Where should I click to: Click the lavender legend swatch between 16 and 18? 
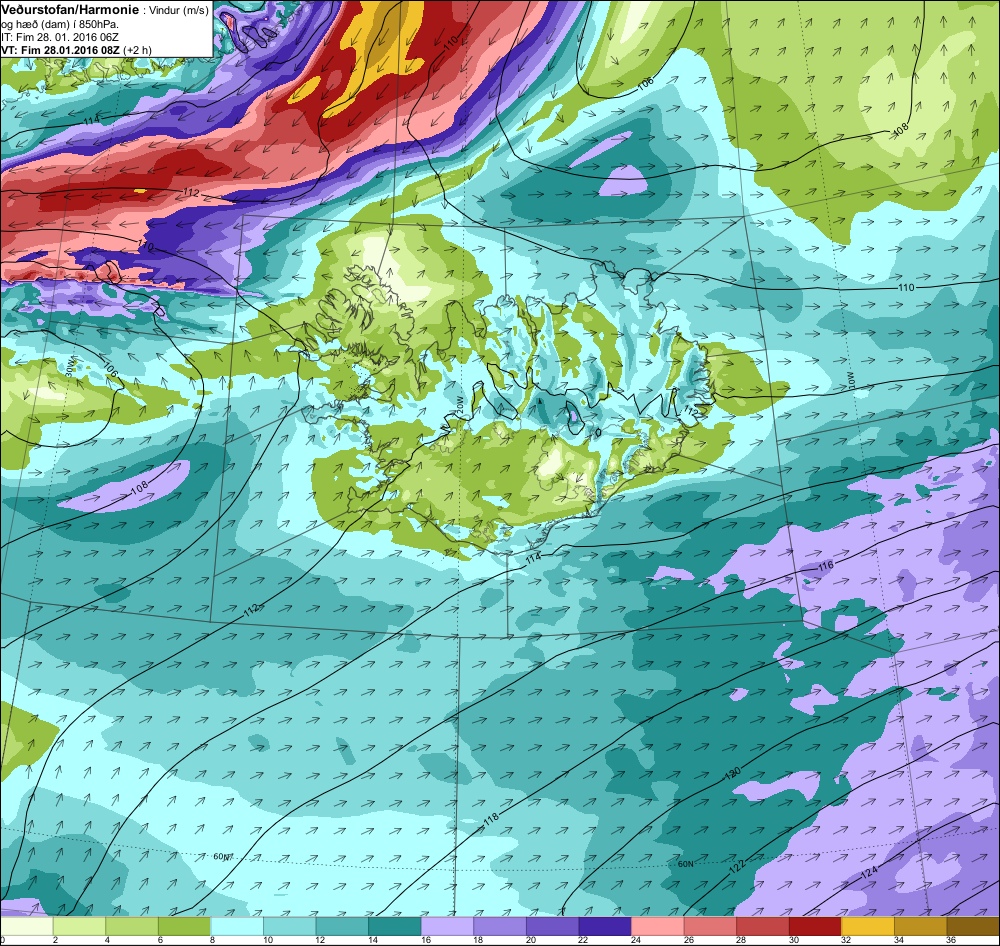[x=447, y=926]
